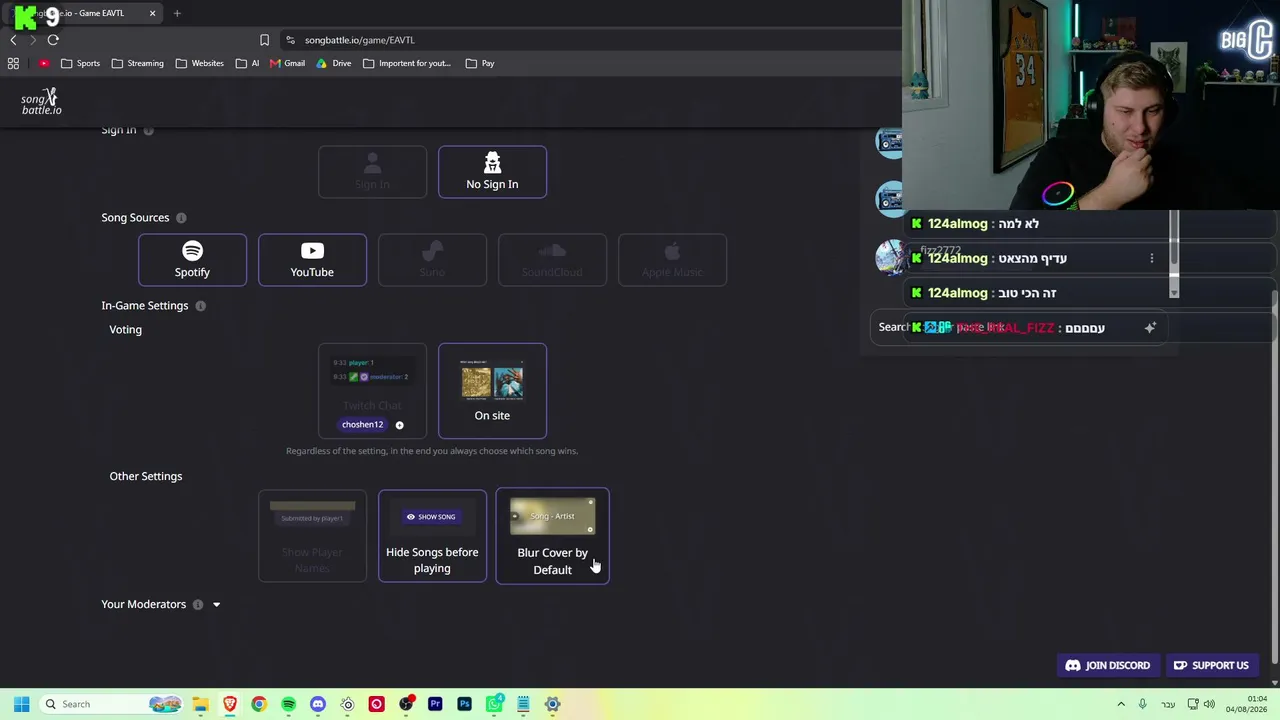Click the songbattle.io address bar
This screenshot has width=1280, height=720.
(590, 40)
